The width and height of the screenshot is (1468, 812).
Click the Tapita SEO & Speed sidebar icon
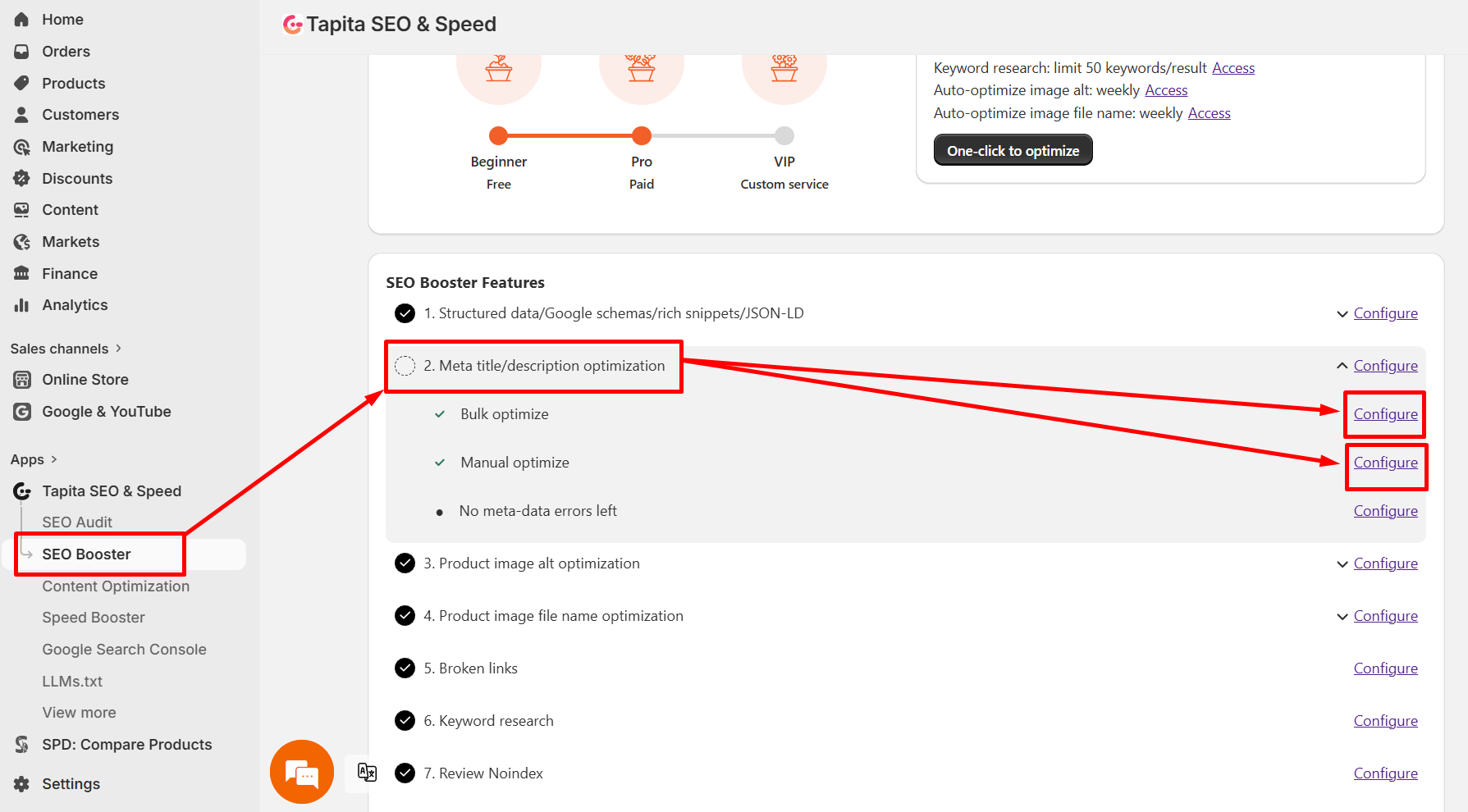pyautogui.click(x=22, y=491)
